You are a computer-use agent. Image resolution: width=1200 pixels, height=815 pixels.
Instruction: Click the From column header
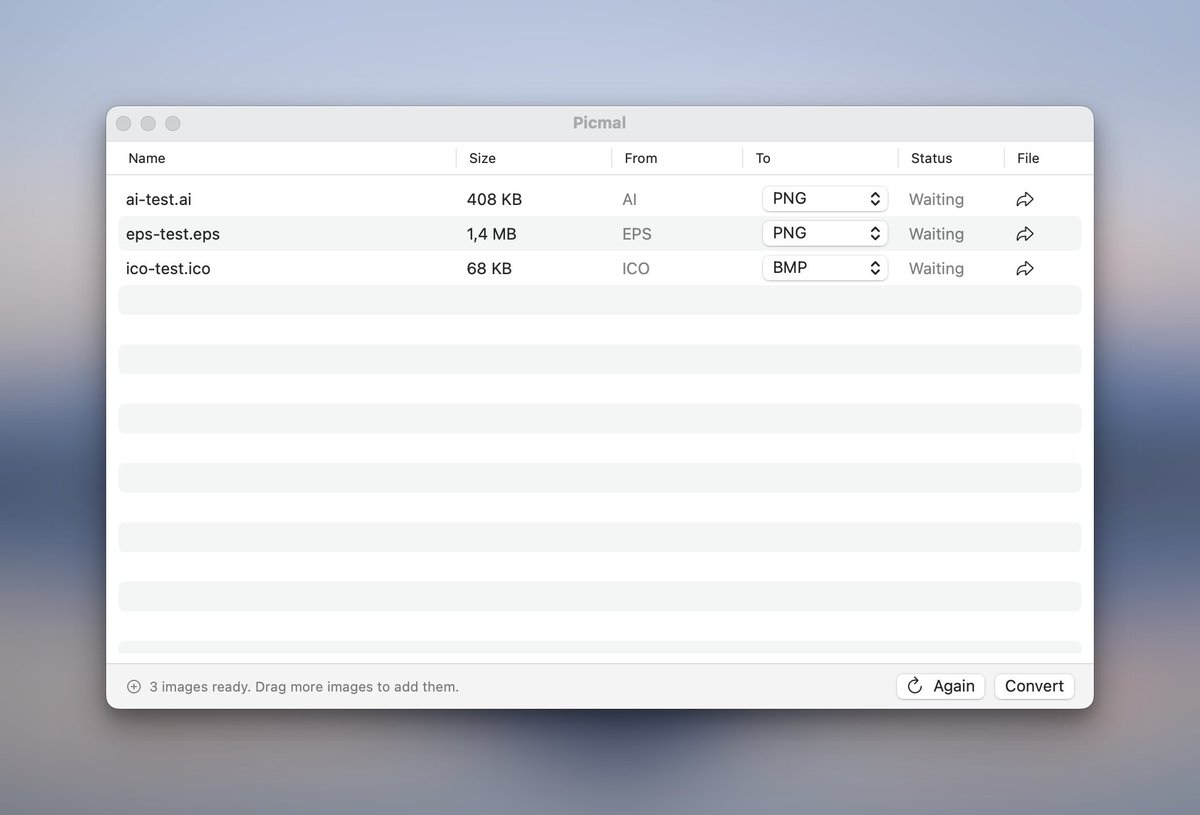[x=641, y=158]
